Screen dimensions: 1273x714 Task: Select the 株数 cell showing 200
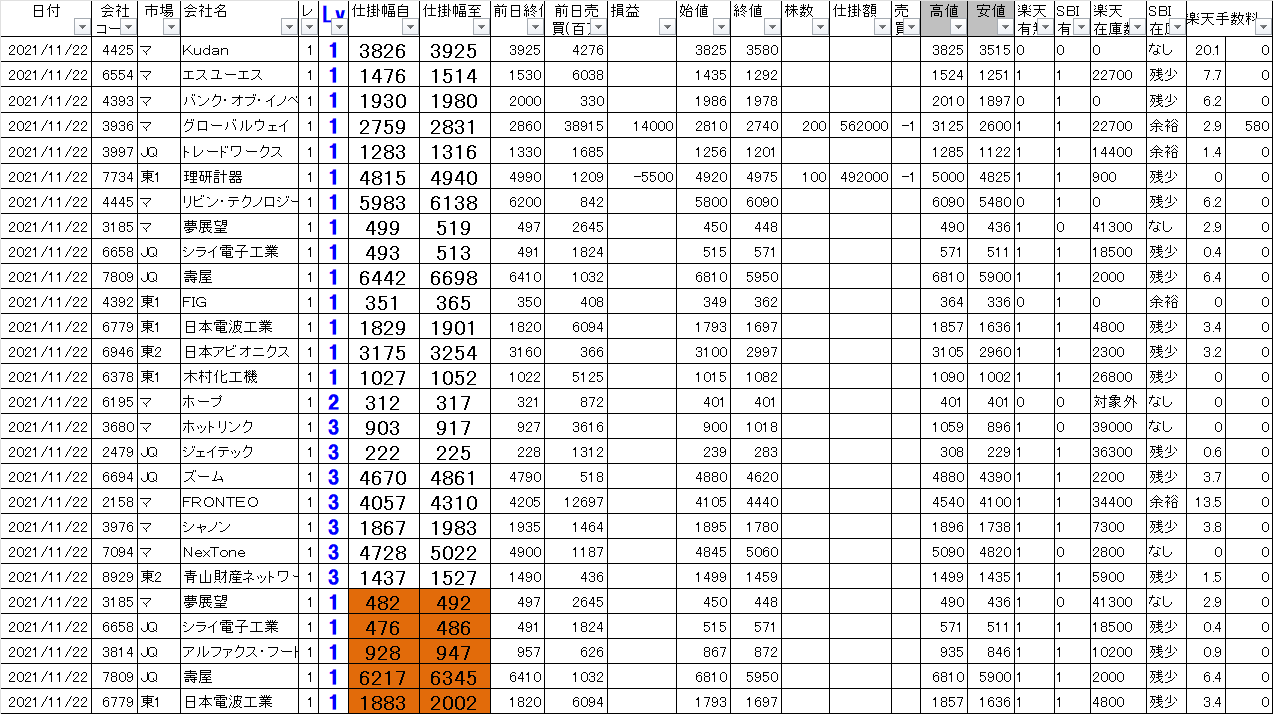click(x=806, y=125)
